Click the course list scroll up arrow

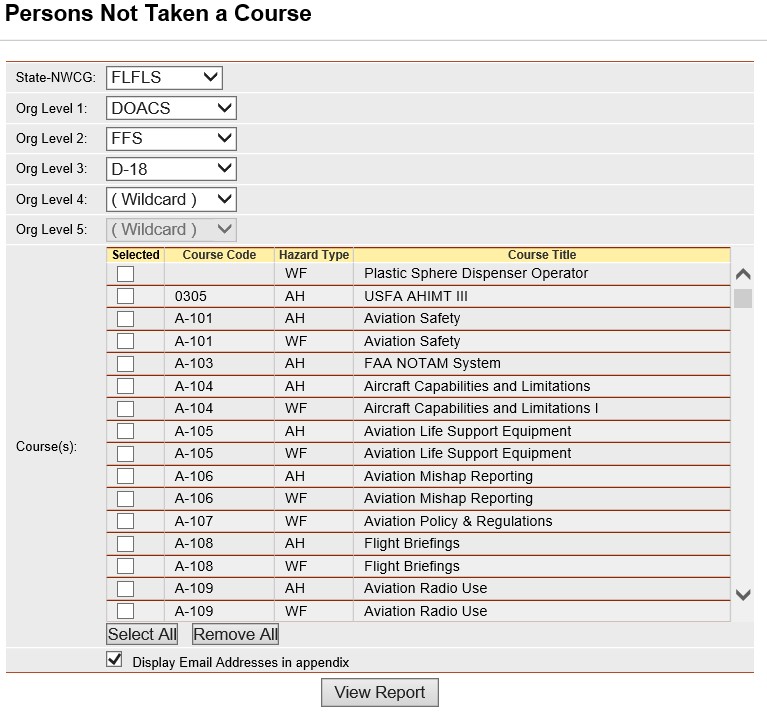[x=743, y=274]
